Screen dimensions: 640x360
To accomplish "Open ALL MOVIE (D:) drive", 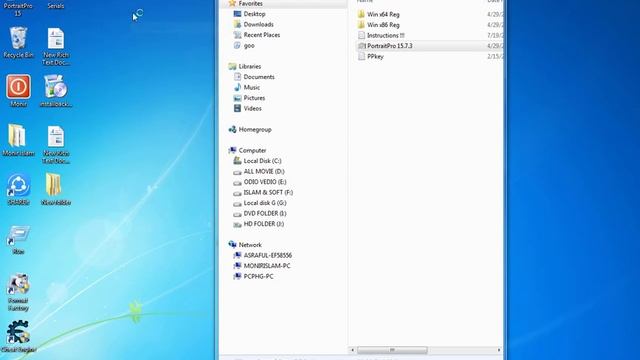I will (x=259, y=171).
